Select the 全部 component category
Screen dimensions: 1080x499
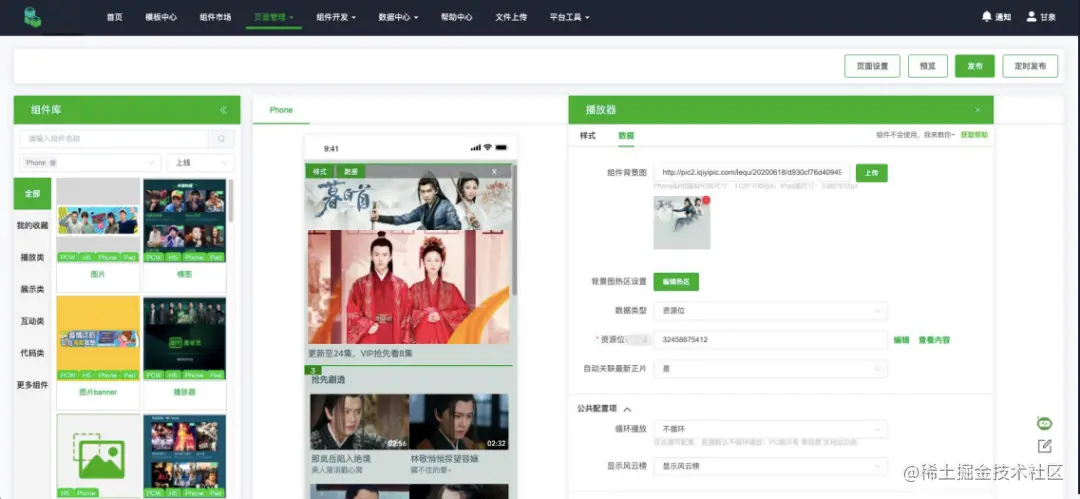coord(32,194)
